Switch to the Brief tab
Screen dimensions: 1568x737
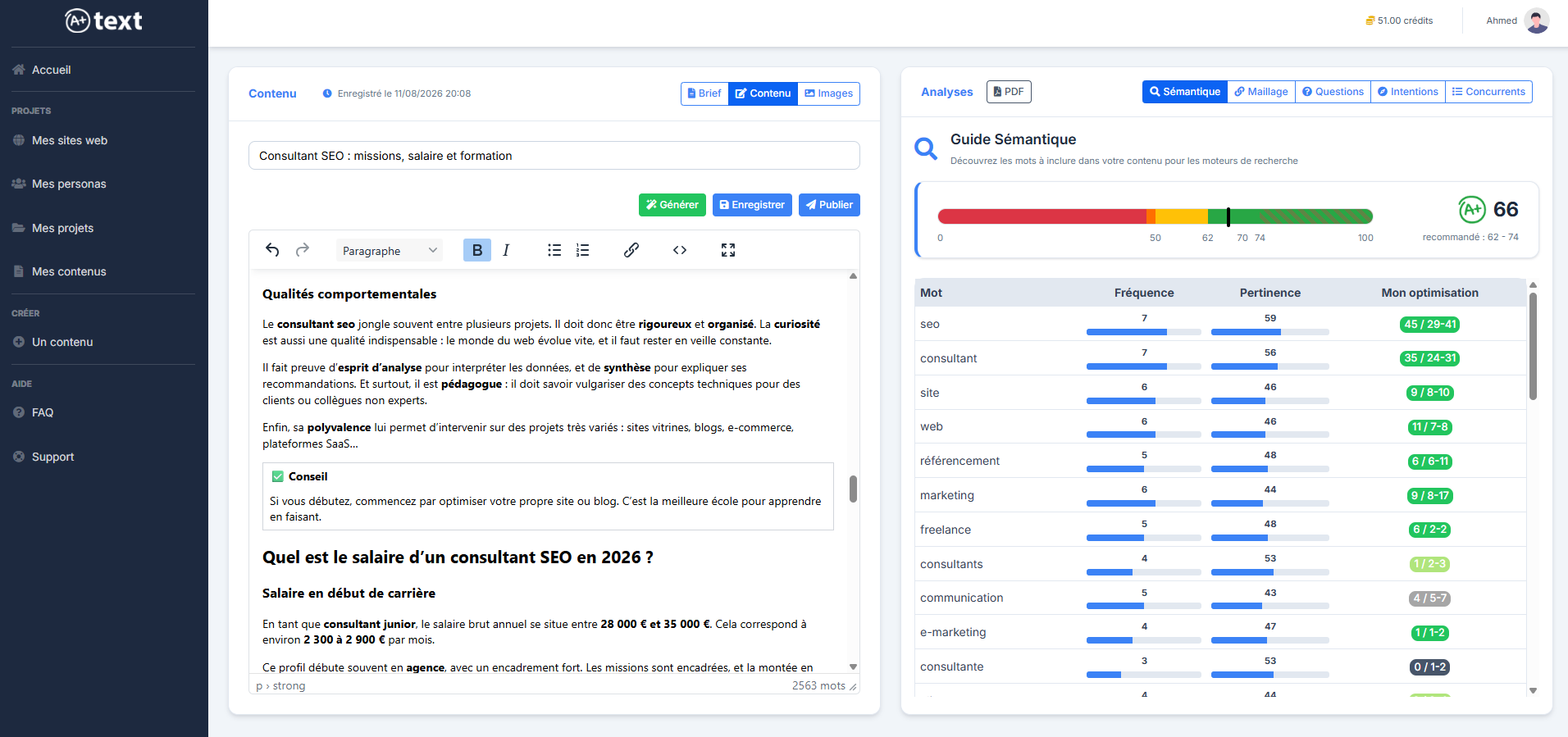coord(704,93)
